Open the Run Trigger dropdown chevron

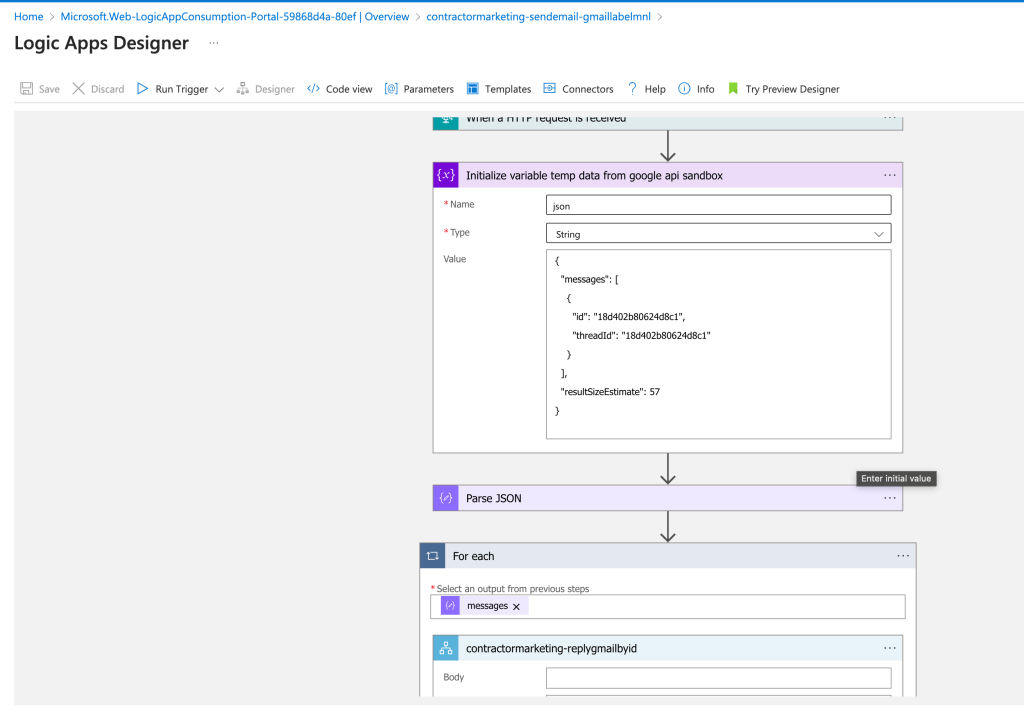pos(219,90)
